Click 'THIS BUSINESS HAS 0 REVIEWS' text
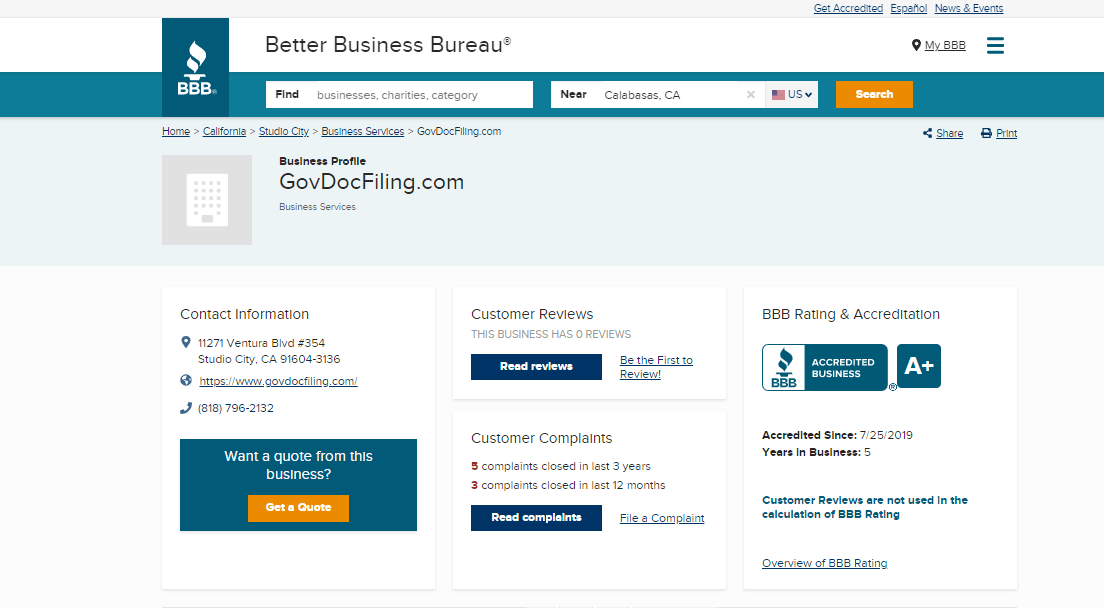 pos(551,334)
